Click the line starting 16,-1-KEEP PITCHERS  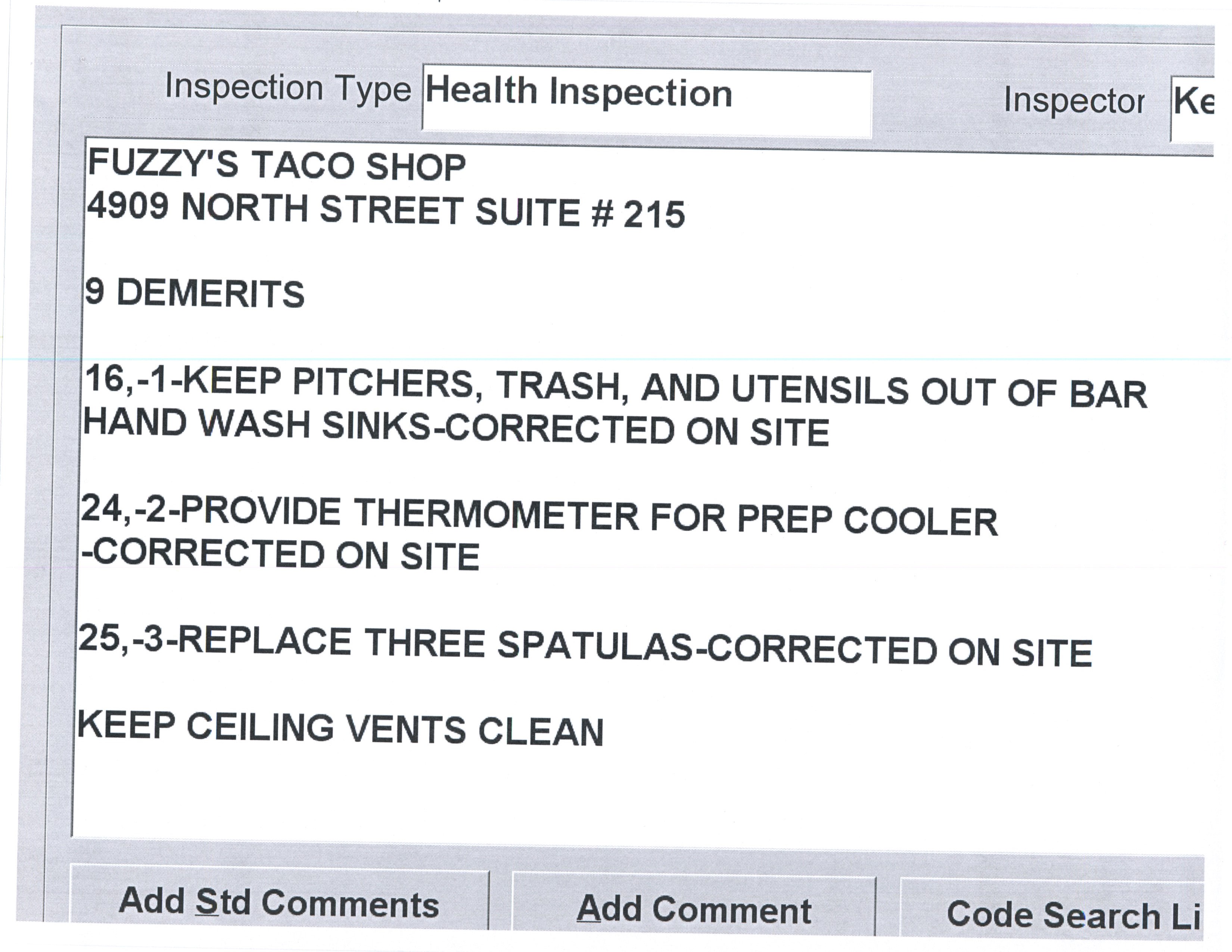click(x=615, y=386)
